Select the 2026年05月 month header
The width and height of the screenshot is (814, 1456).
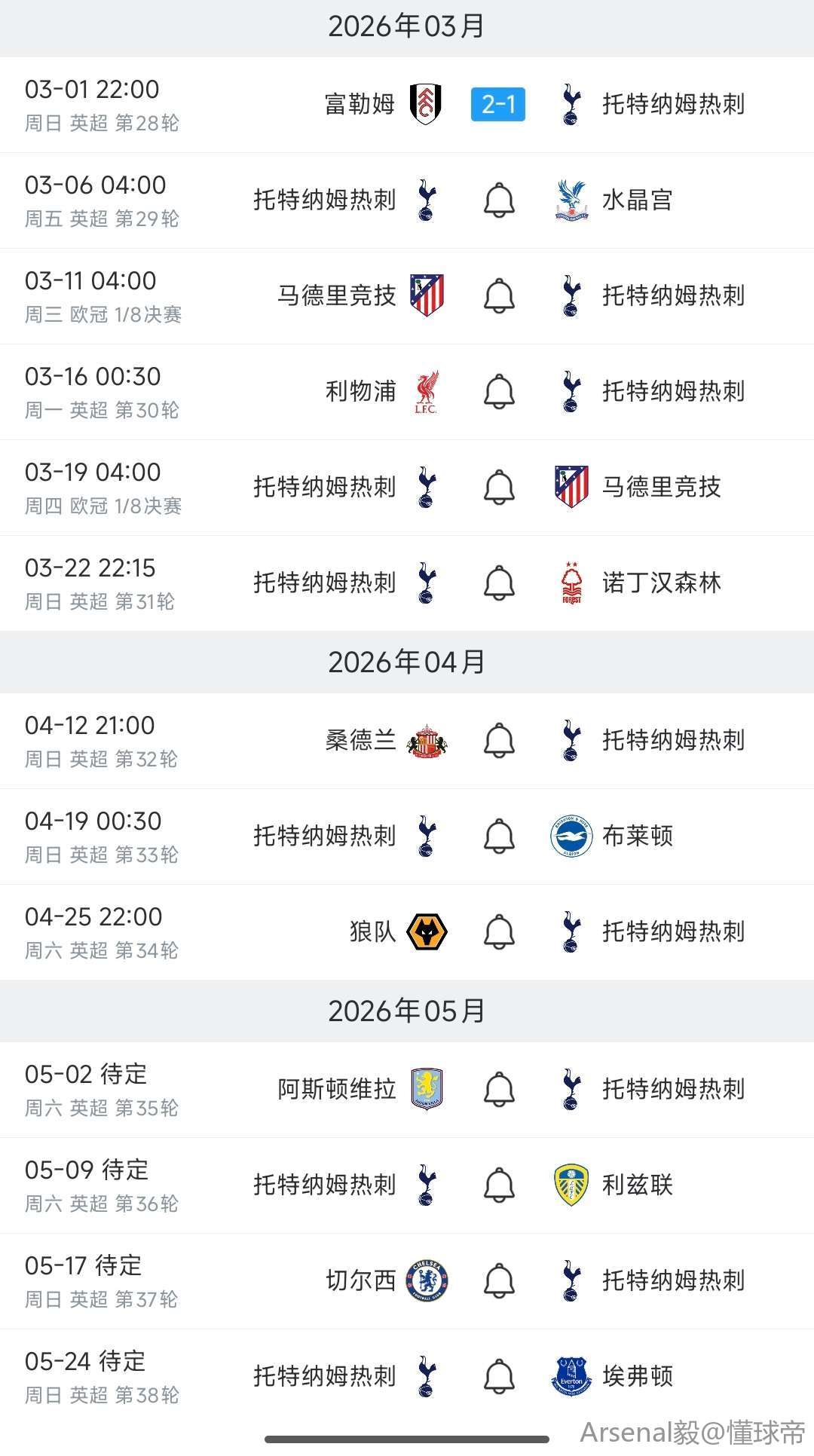coord(407,1011)
